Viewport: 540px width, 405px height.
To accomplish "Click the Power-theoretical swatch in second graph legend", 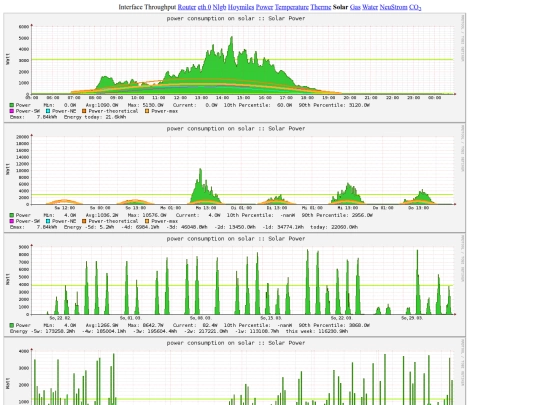I will [84, 221].
